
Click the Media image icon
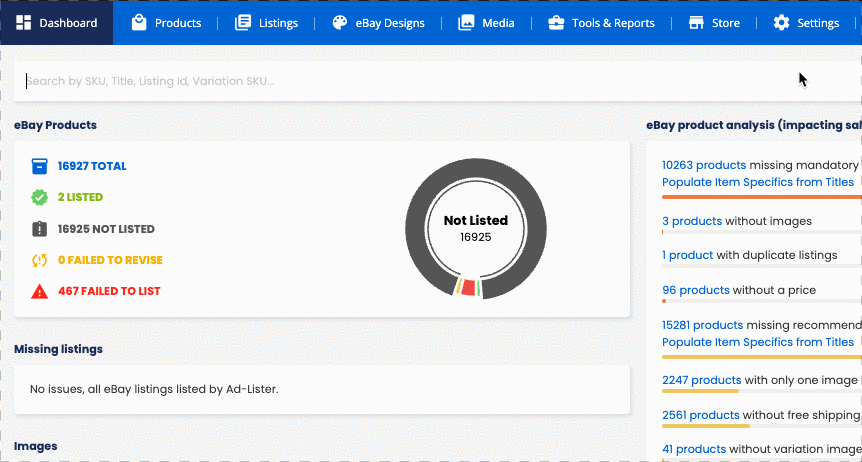(x=466, y=23)
